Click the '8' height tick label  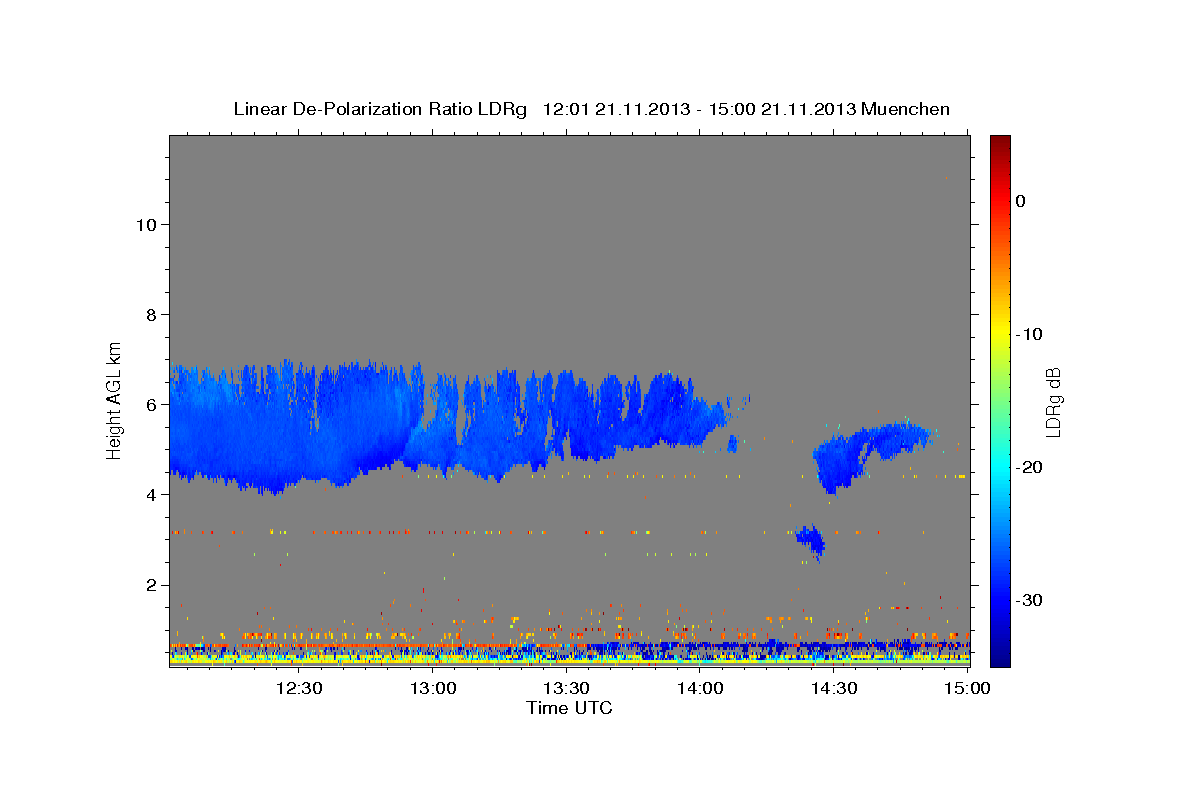coord(151,315)
